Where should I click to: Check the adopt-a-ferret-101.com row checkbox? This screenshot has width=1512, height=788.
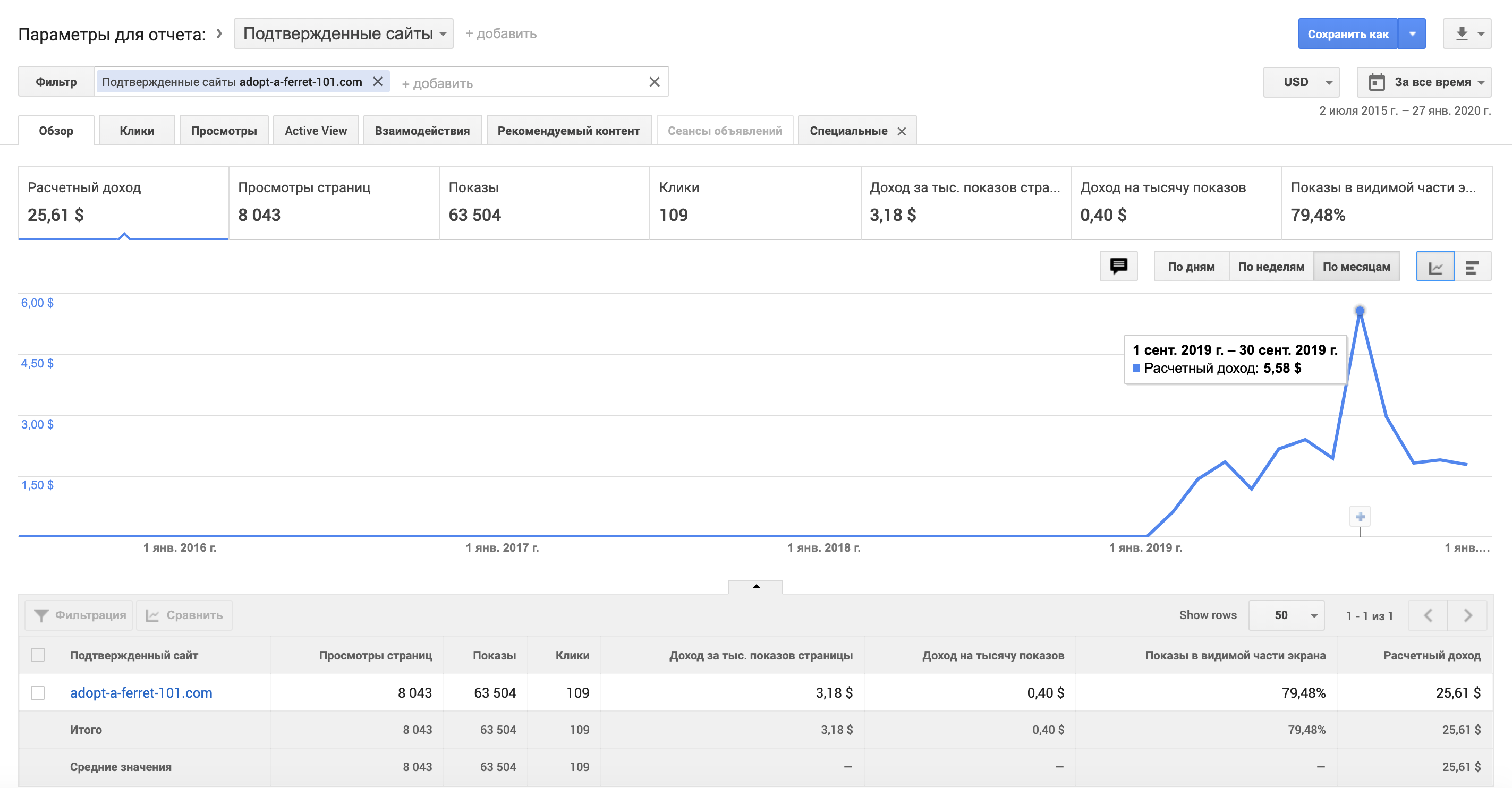(38, 692)
